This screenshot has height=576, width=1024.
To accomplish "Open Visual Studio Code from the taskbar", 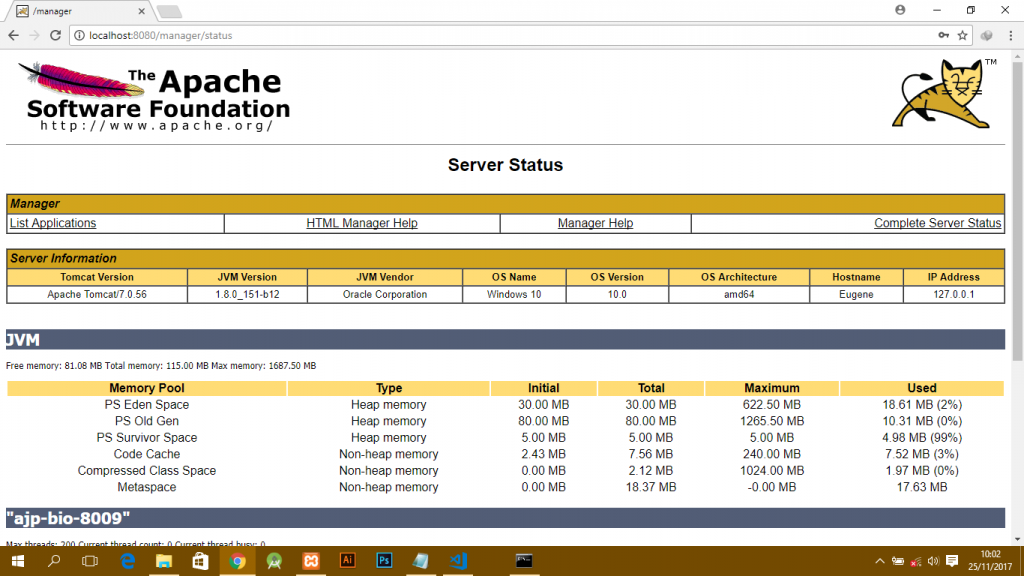I will tap(458, 561).
